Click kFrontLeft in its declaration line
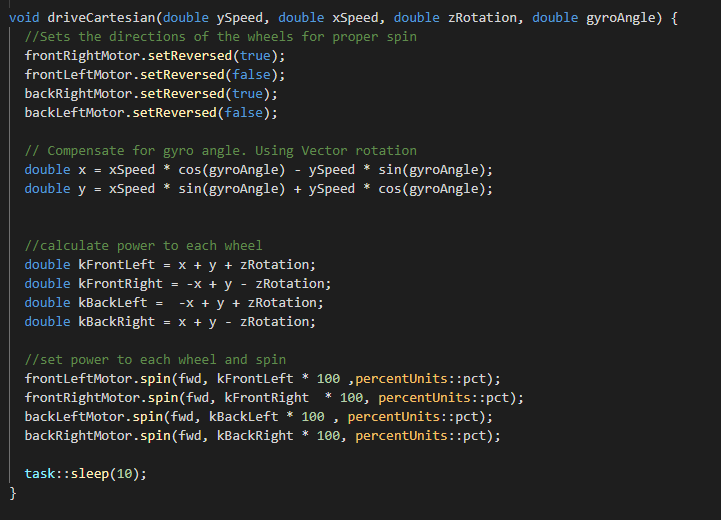 (x=116, y=265)
